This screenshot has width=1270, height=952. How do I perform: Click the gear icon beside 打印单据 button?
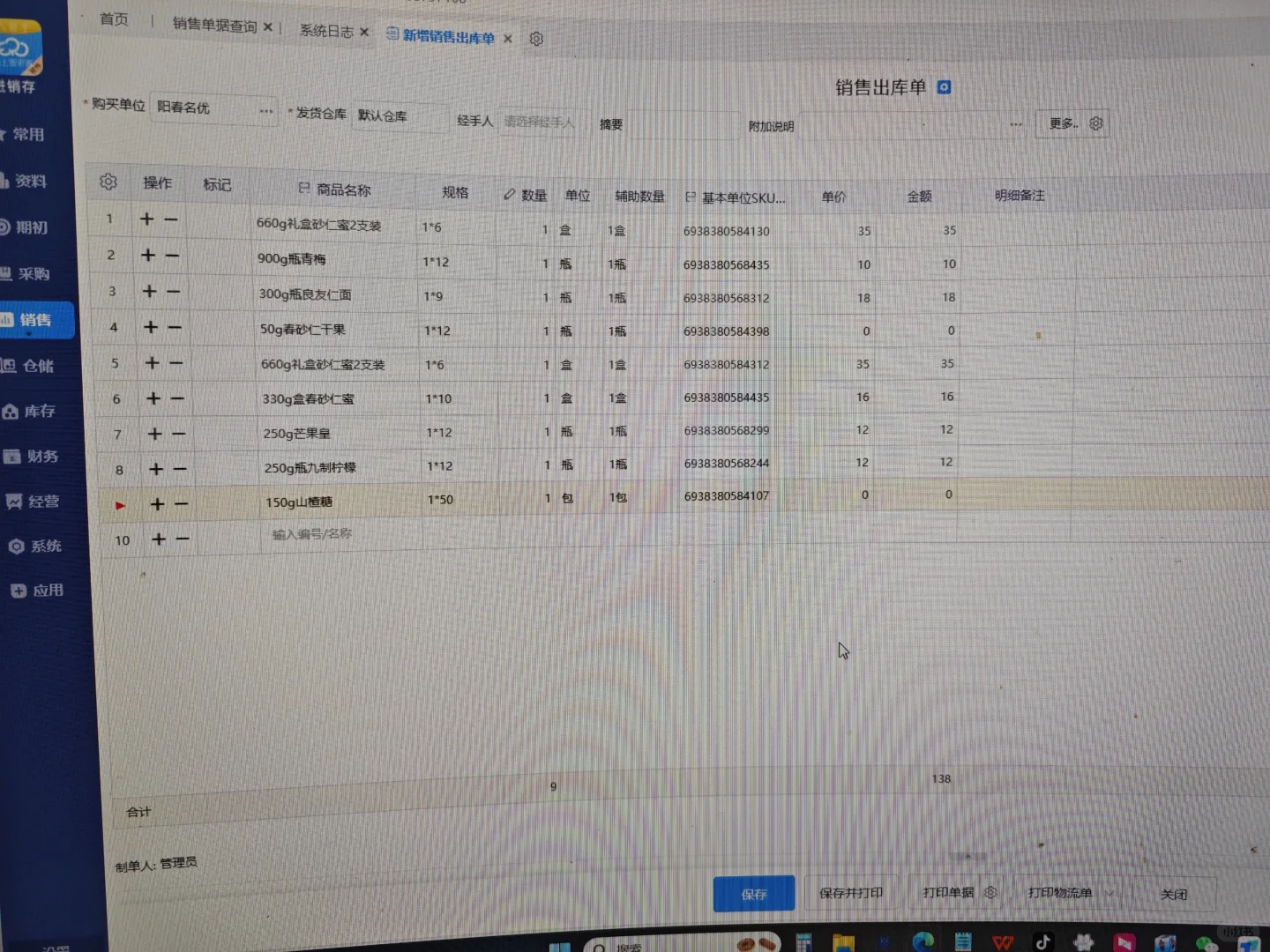click(990, 893)
